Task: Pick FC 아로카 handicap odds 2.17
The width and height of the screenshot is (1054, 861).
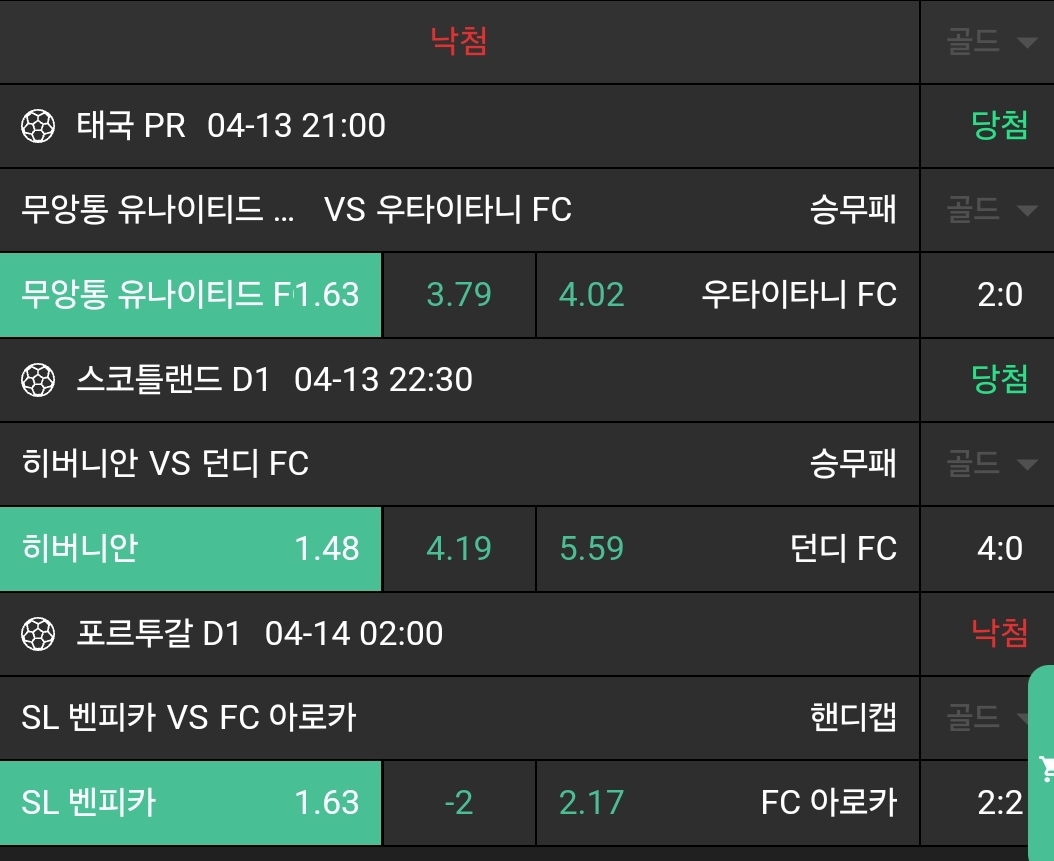Action: point(727,803)
